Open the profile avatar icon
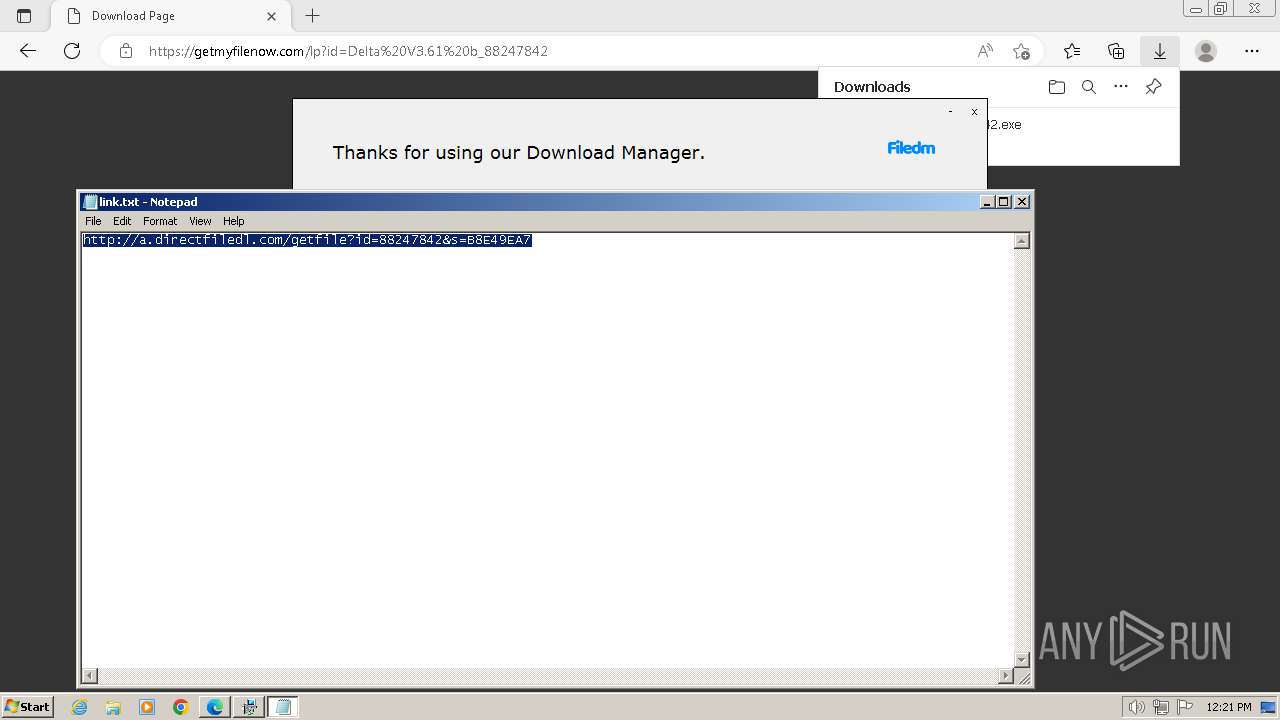This screenshot has width=1280, height=720. click(x=1206, y=51)
